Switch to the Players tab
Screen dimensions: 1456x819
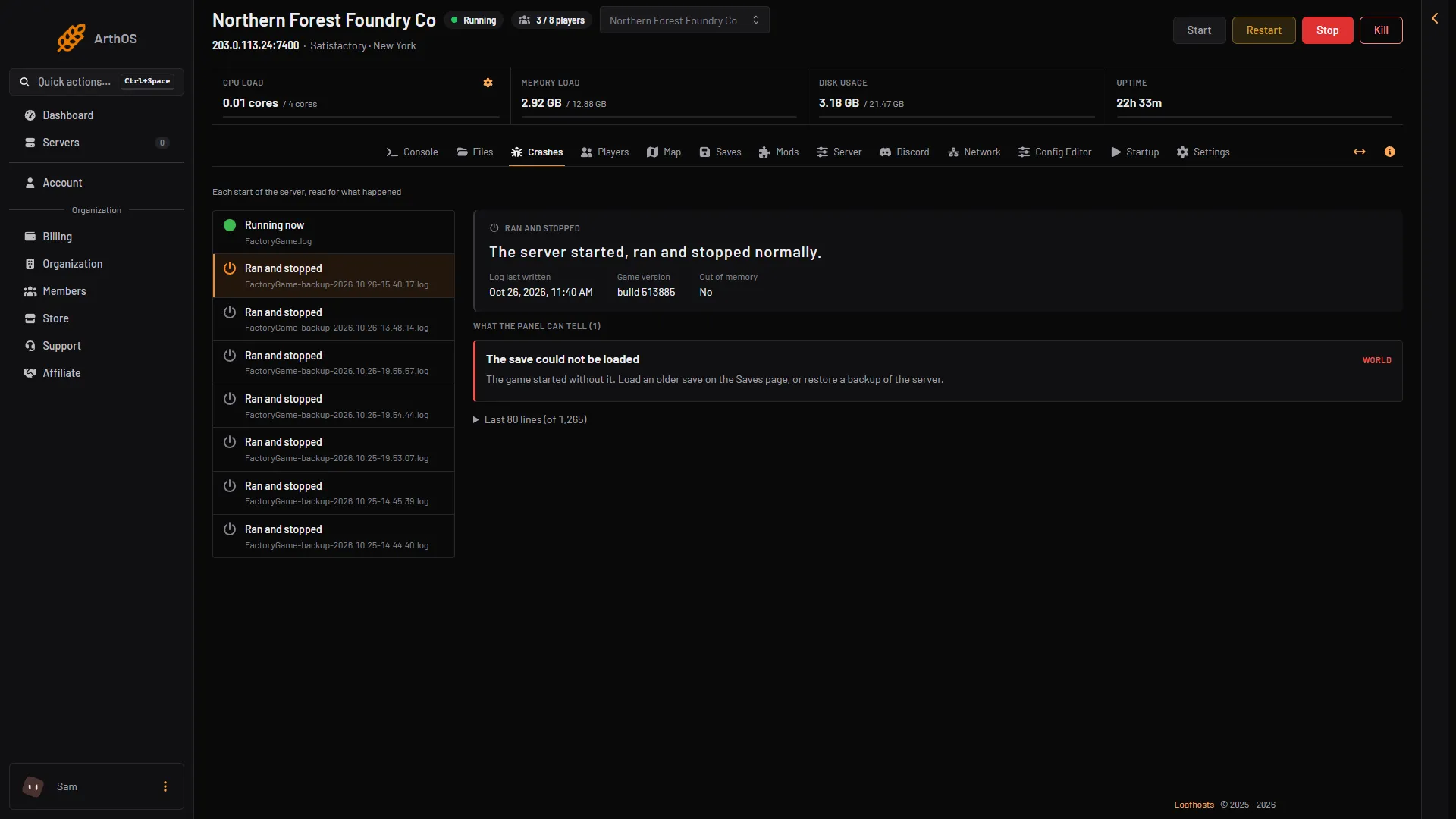[604, 152]
